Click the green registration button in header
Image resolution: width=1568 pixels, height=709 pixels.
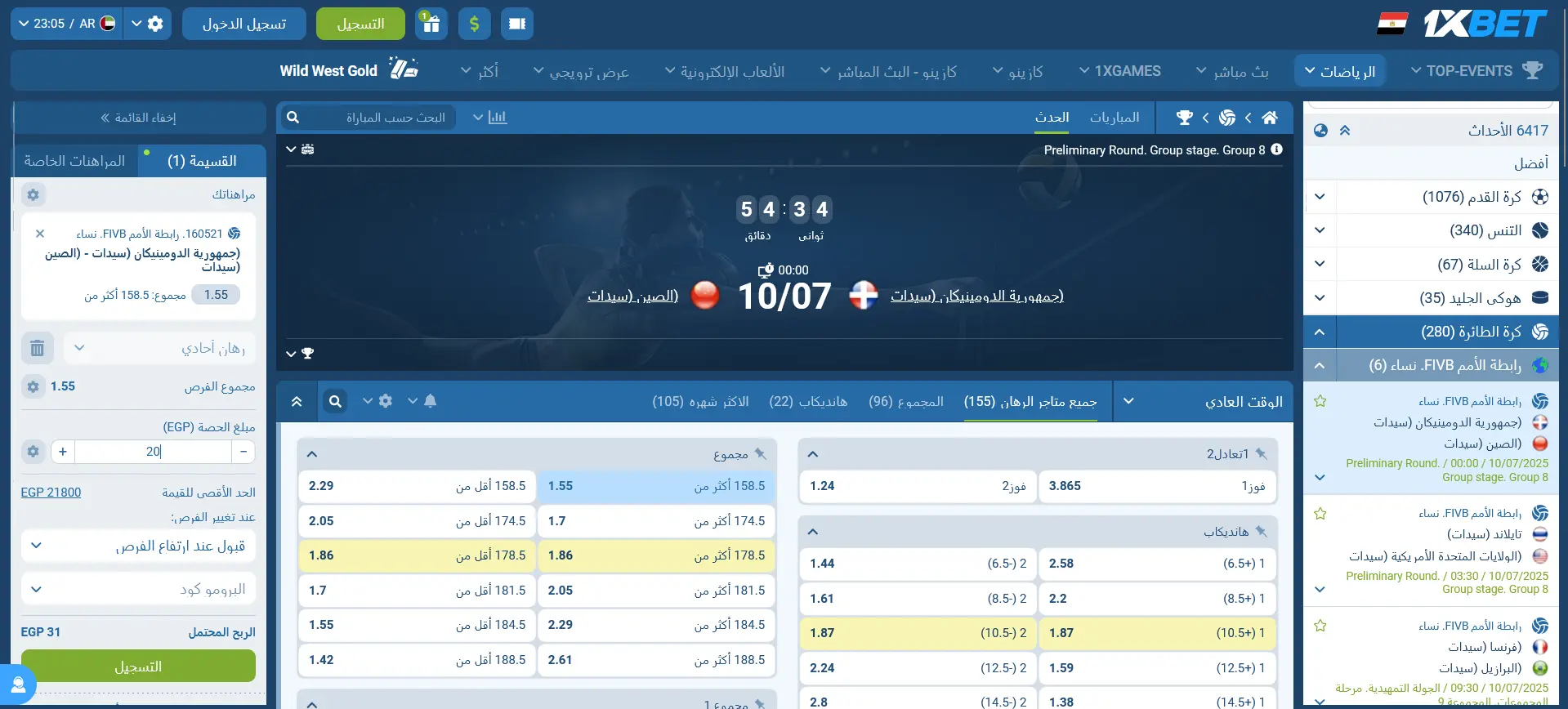point(360,24)
